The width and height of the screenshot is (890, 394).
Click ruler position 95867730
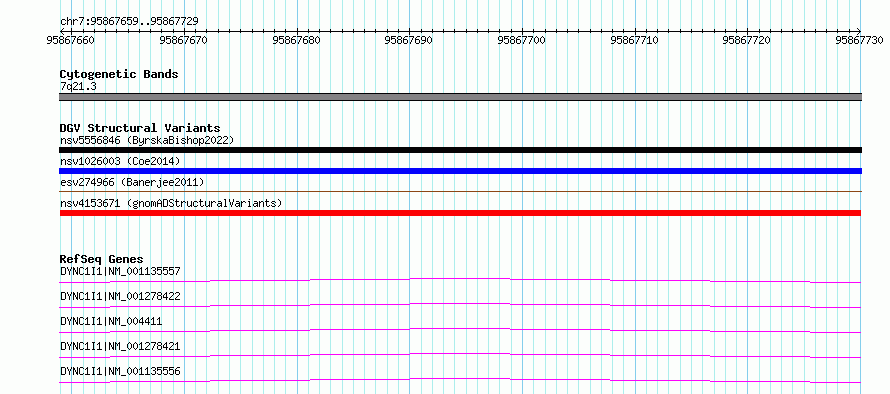click(x=859, y=40)
